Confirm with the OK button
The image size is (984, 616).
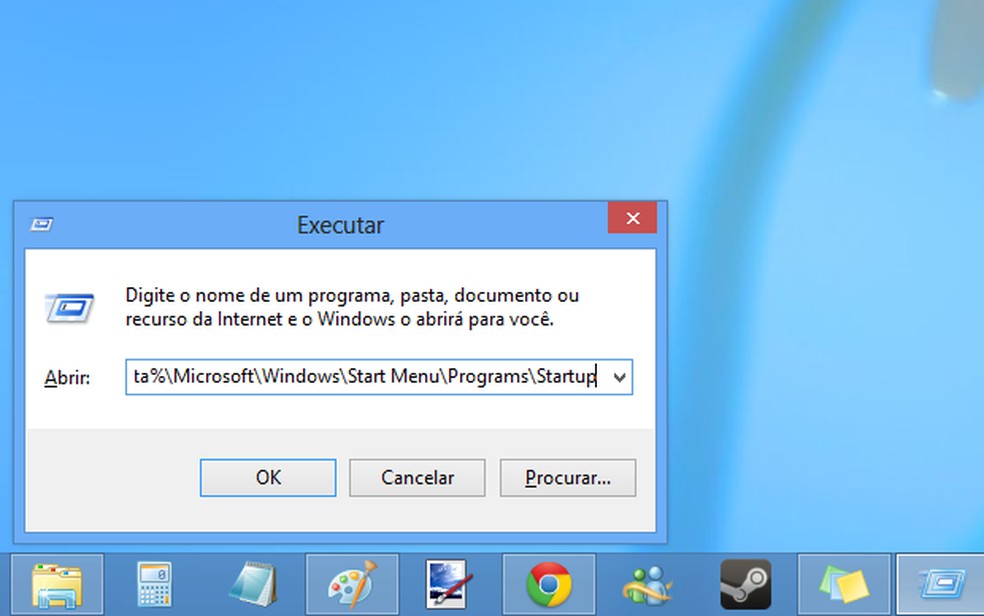point(268,477)
